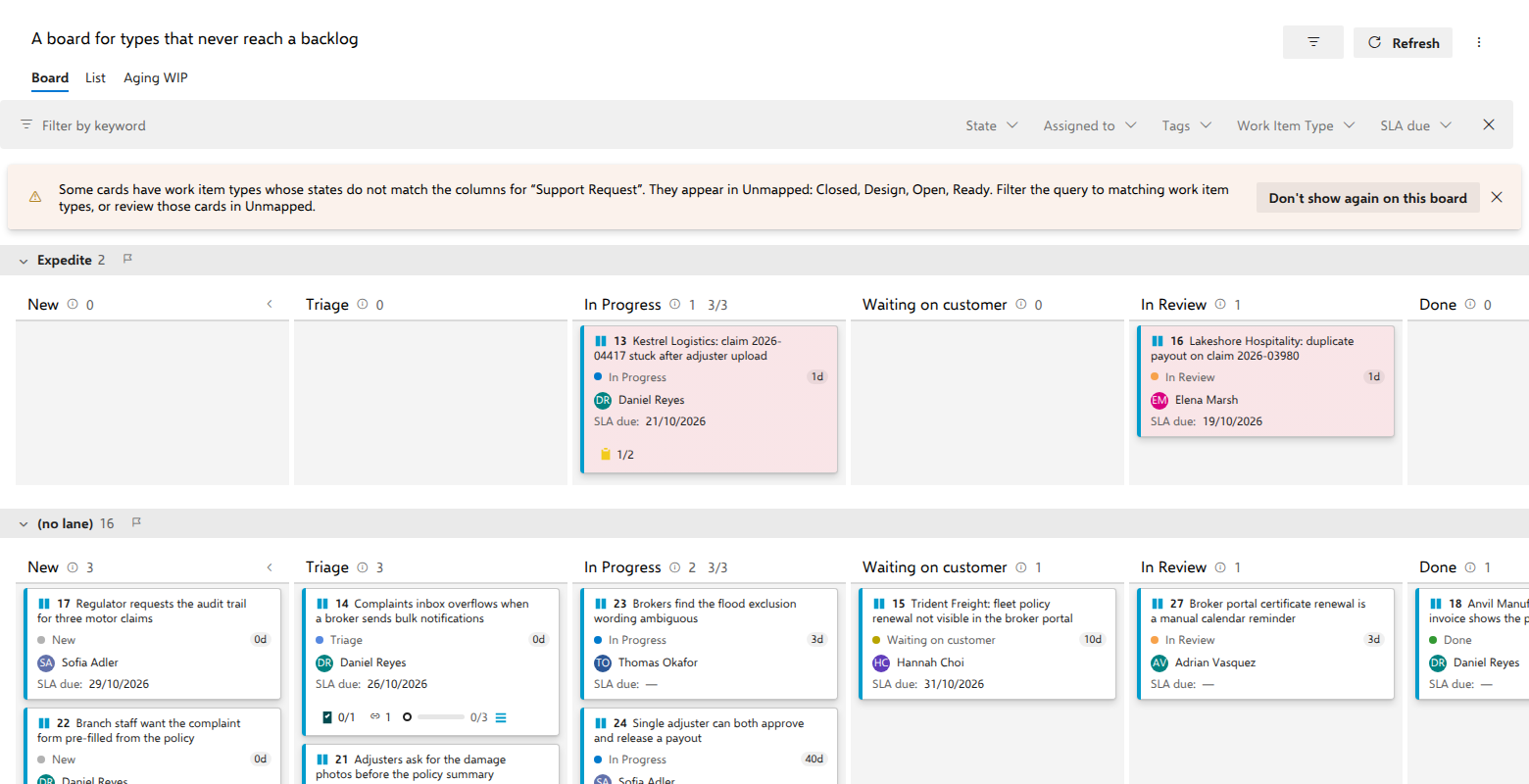Click the Refresh button
The height and width of the screenshot is (784, 1529).
coord(1403,42)
